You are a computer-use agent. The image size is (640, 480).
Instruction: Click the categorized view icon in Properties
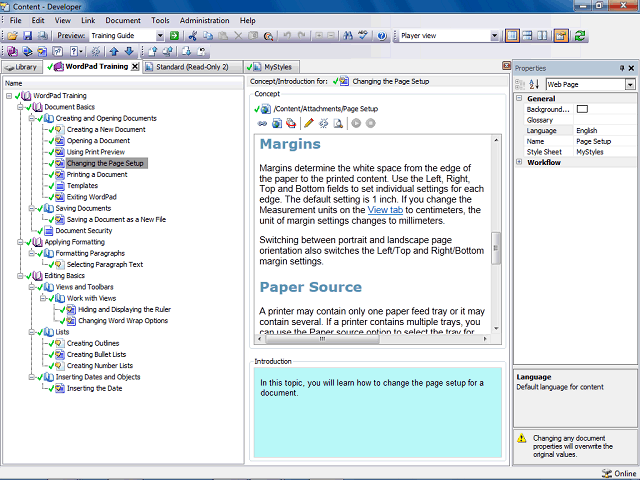(x=520, y=84)
